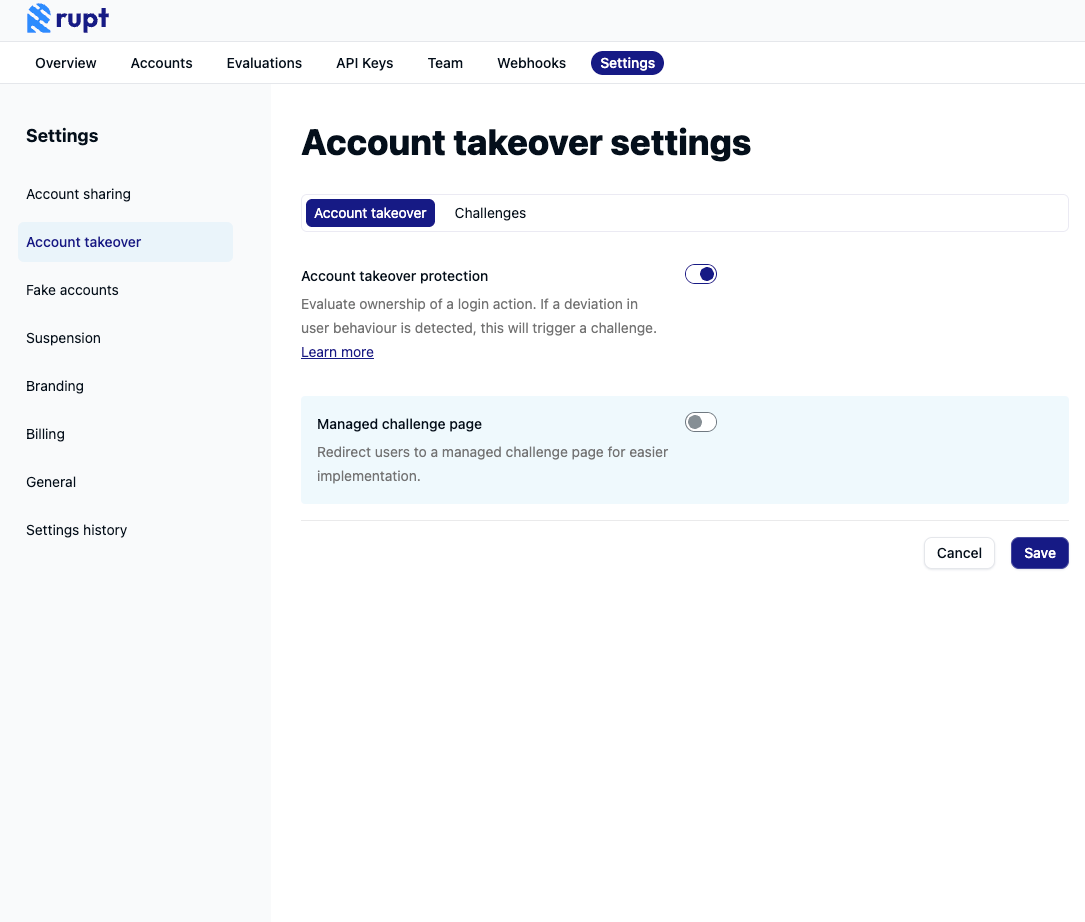View the Settings history
This screenshot has width=1085, height=922.
click(x=76, y=530)
